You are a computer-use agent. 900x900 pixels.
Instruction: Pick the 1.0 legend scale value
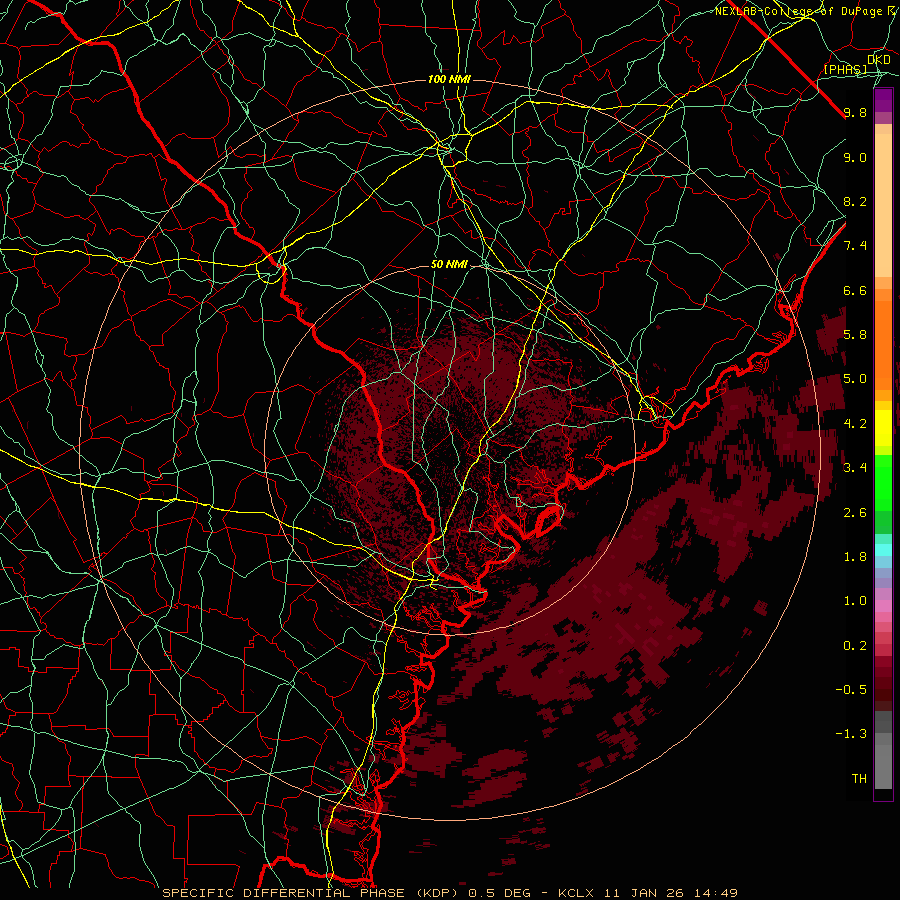855,601
